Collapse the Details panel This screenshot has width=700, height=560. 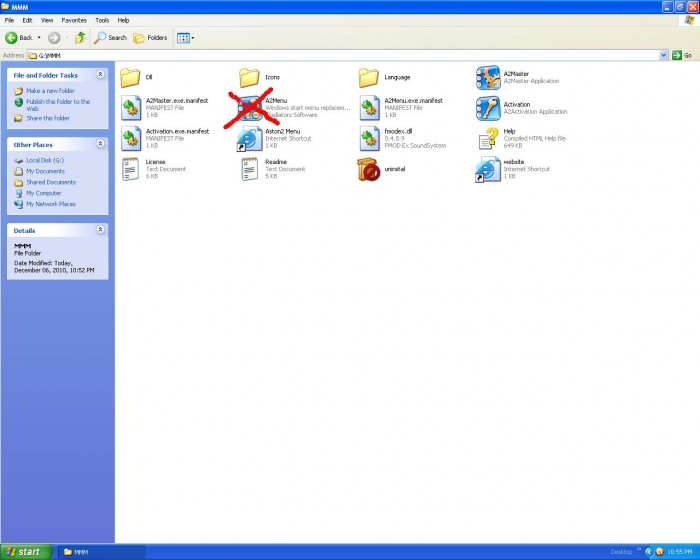tap(100, 230)
